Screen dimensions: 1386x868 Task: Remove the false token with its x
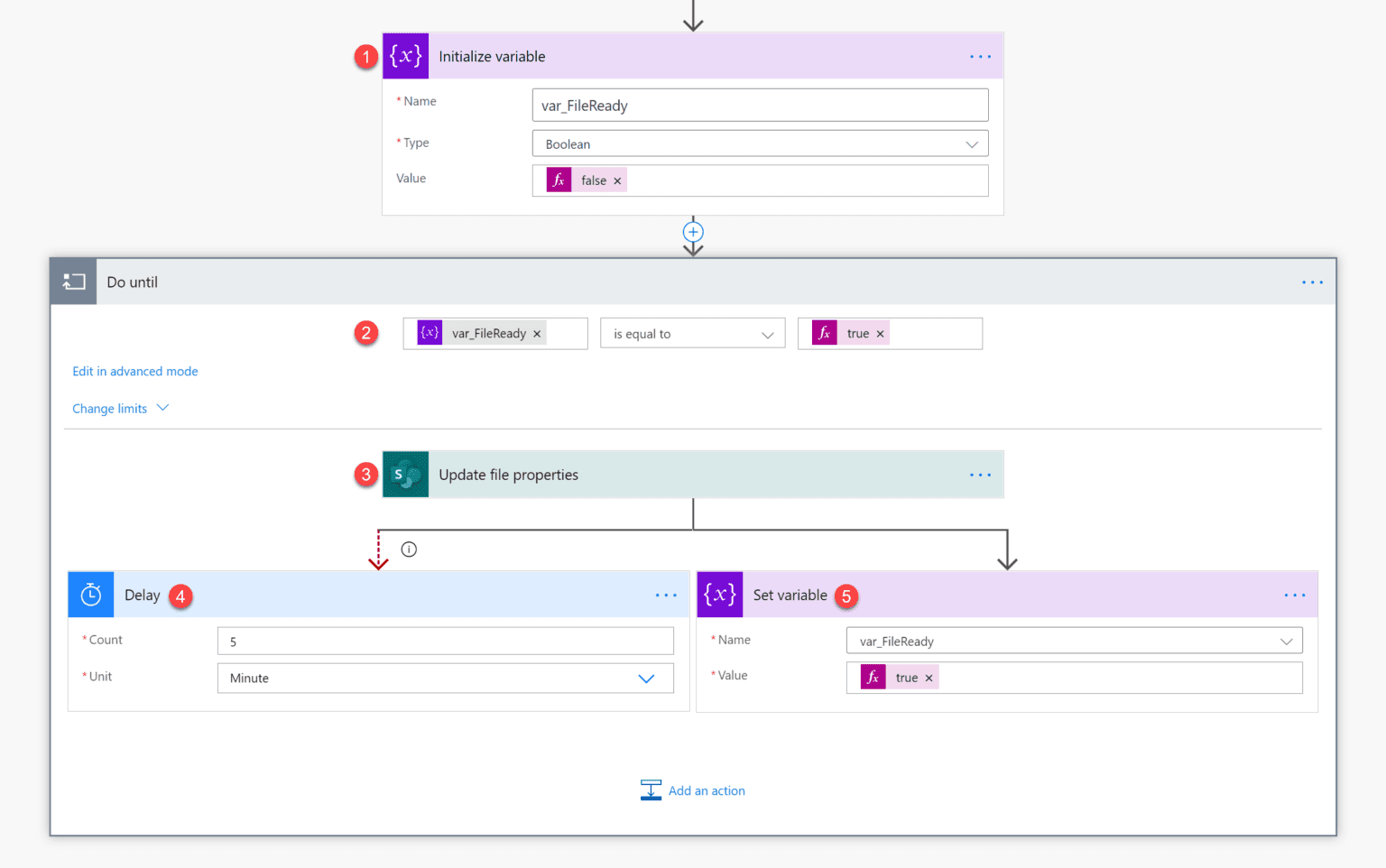point(617,180)
